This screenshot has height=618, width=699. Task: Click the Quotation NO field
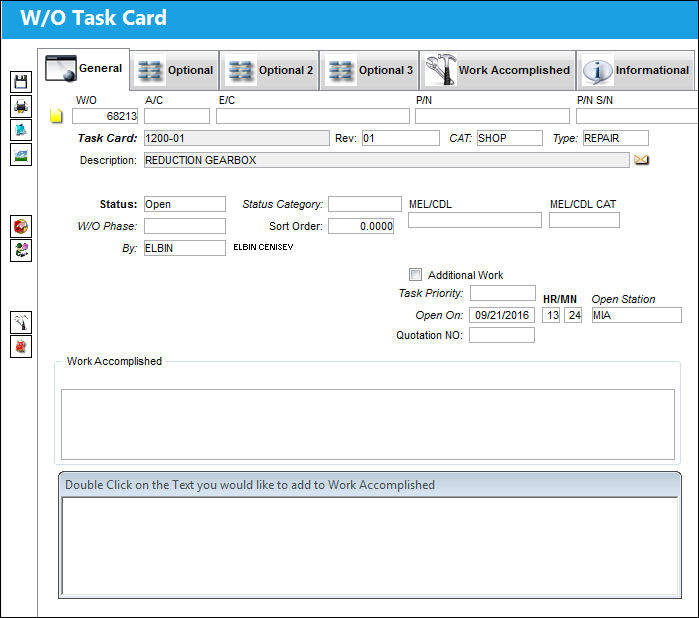point(502,335)
